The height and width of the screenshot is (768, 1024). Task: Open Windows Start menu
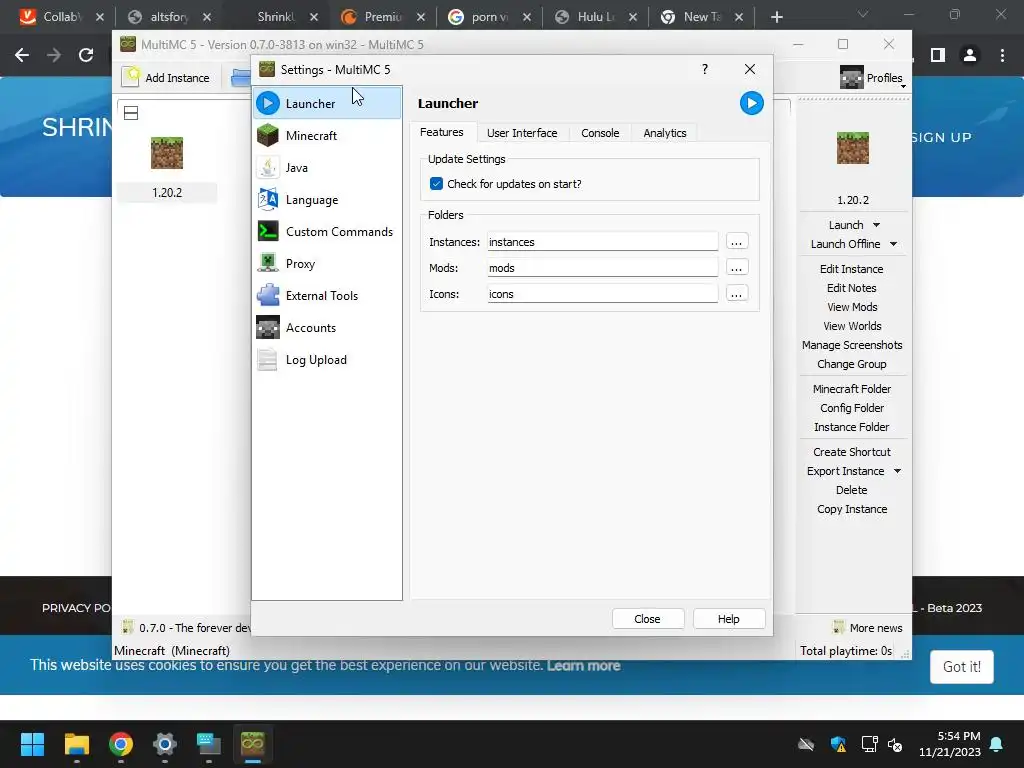pyautogui.click(x=32, y=744)
